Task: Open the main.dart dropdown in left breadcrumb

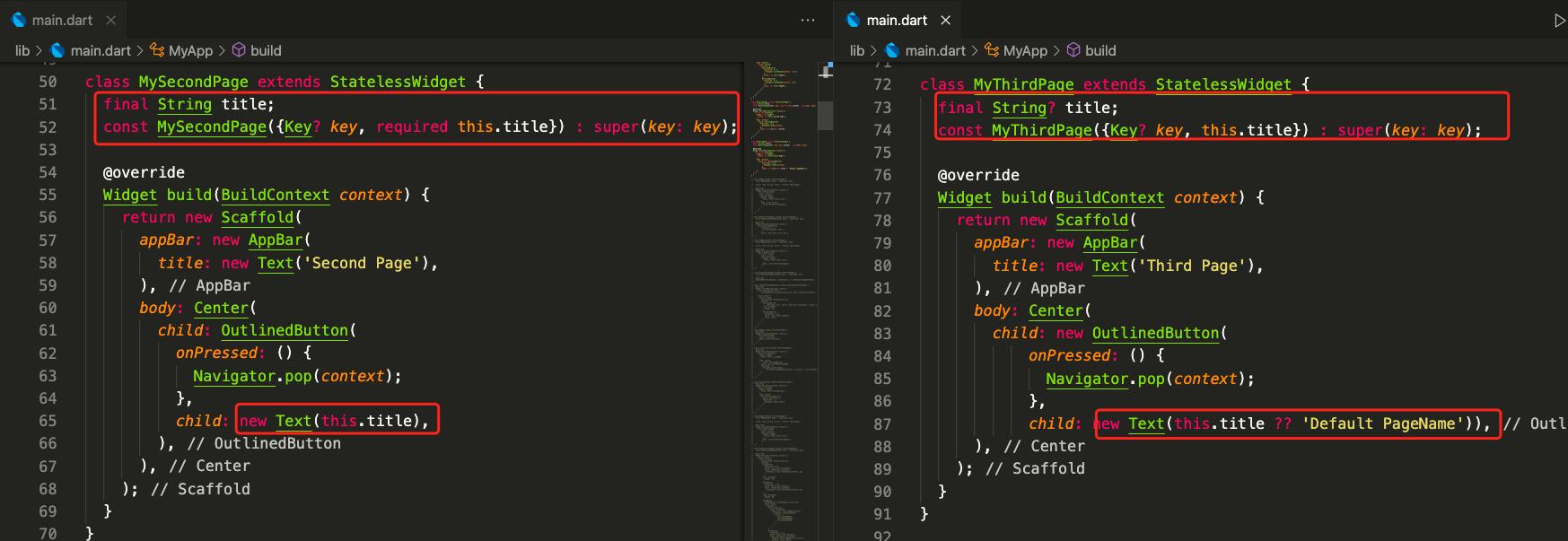Action: click(x=101, y=50)
